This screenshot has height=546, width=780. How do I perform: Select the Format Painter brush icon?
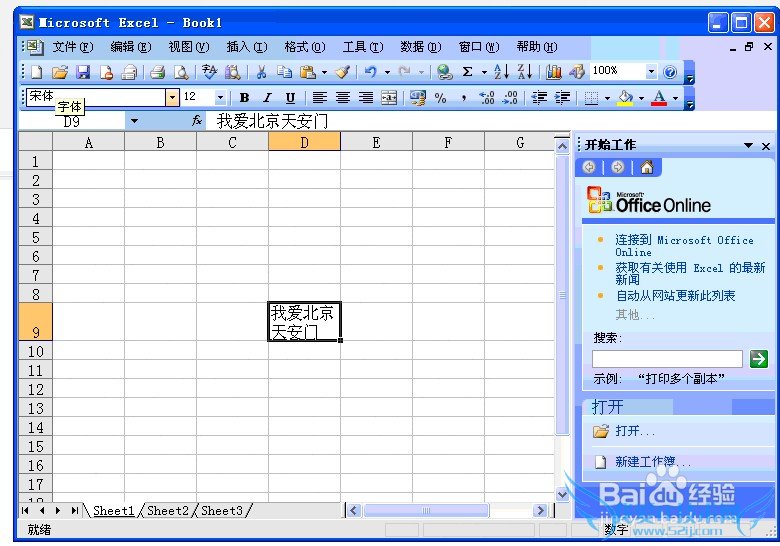coord(342,72)
